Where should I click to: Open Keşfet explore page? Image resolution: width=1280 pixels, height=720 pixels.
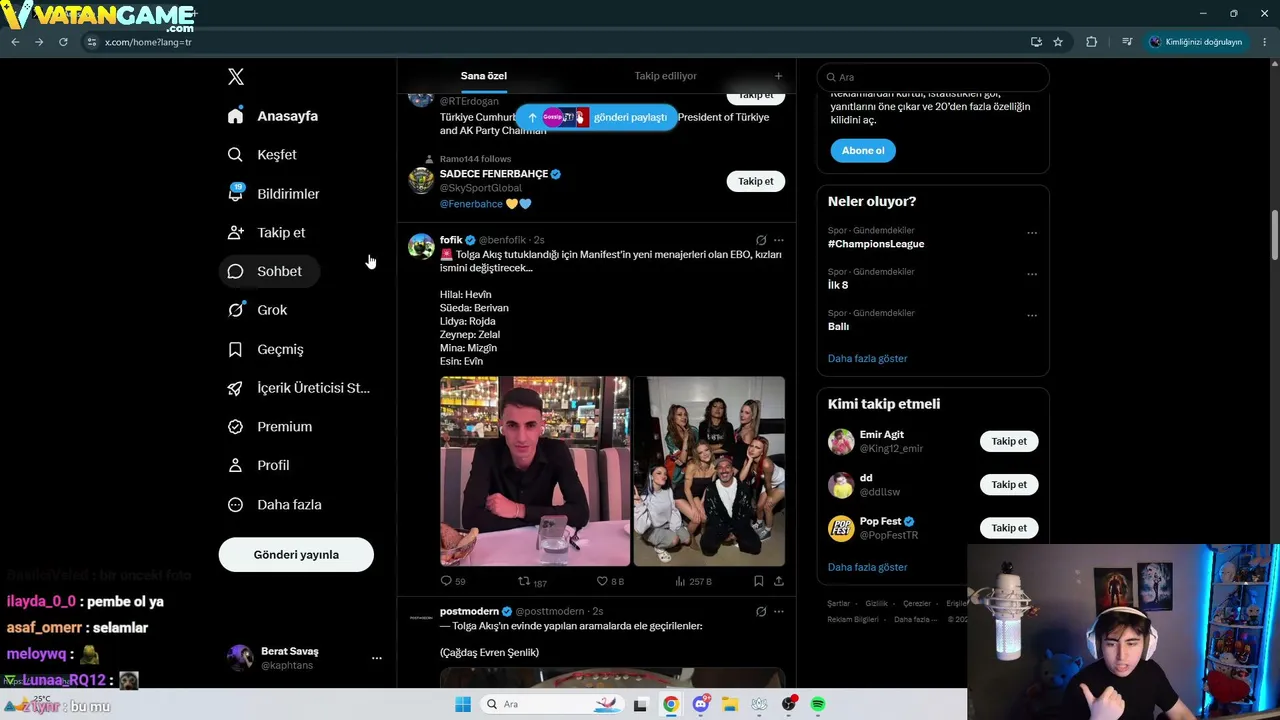(262, 155)
